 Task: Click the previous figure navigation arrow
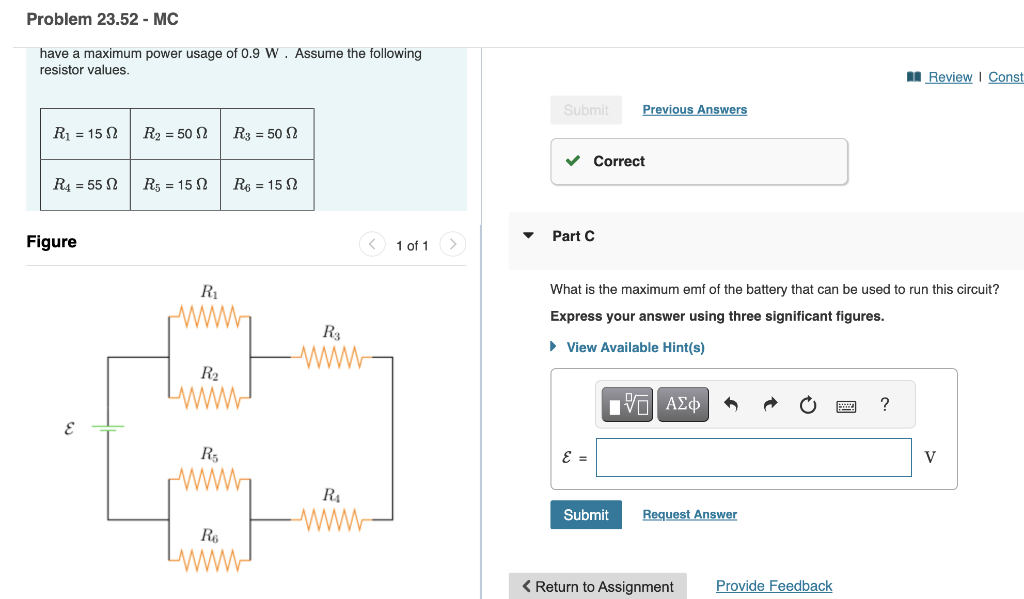(371, 244)
